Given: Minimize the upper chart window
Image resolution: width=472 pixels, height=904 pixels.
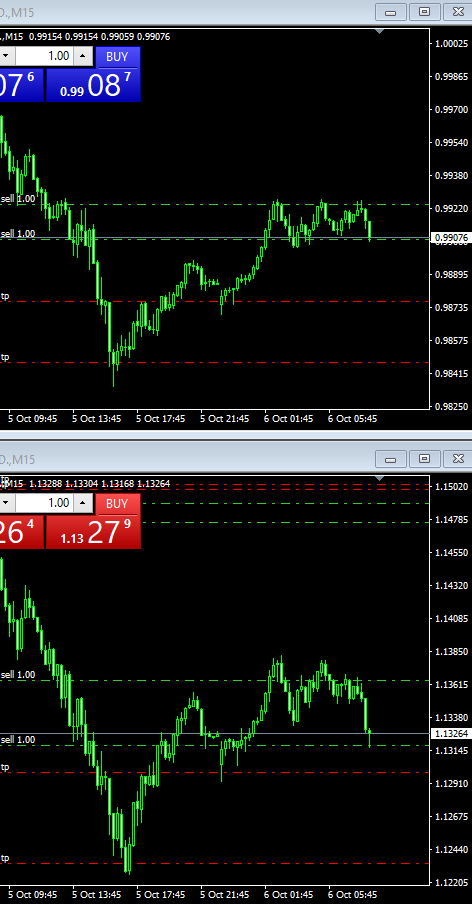Looking at the screenshot, I should click(x=391, y=12).
